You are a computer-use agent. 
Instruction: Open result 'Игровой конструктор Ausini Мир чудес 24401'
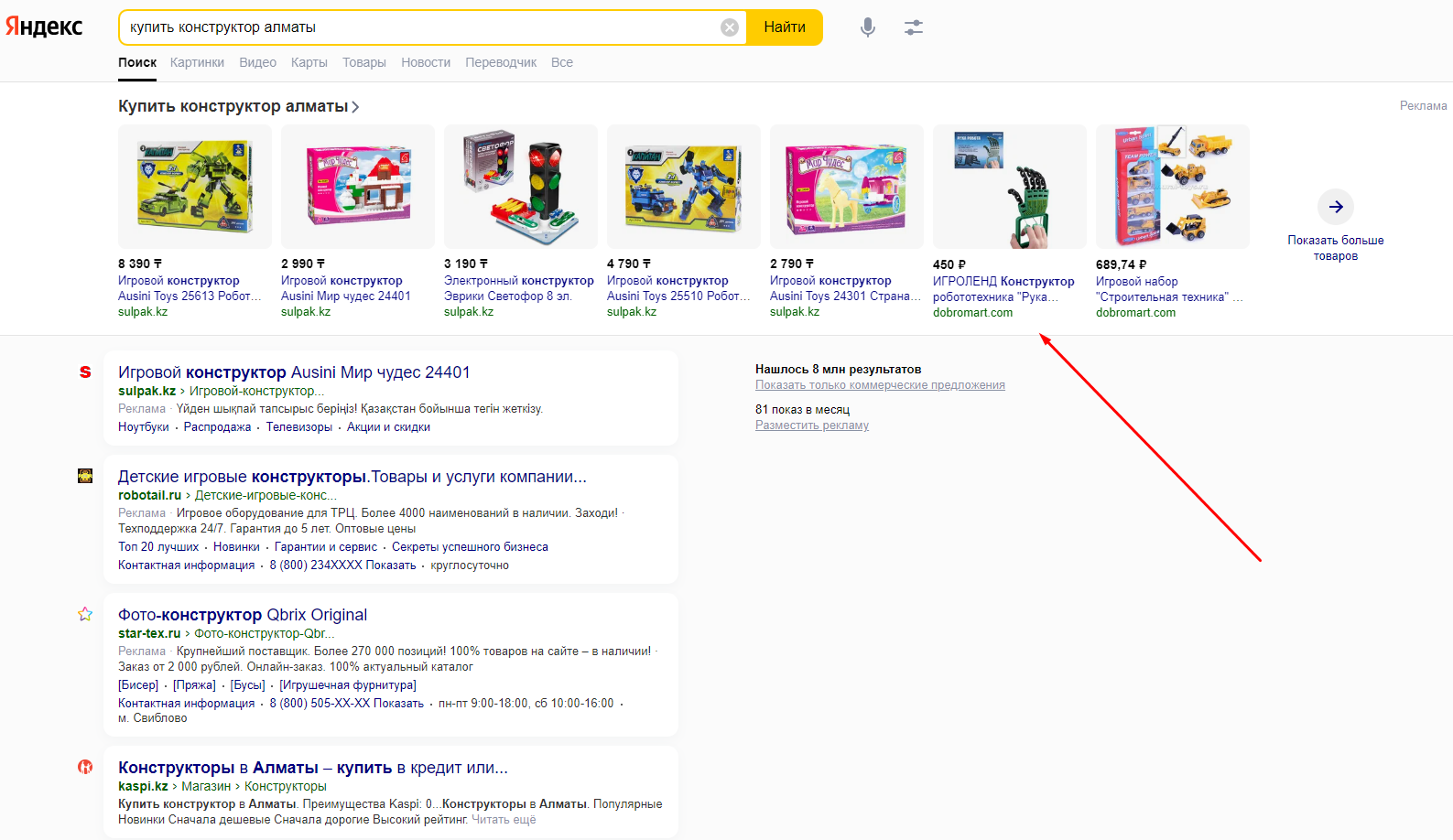294,372
